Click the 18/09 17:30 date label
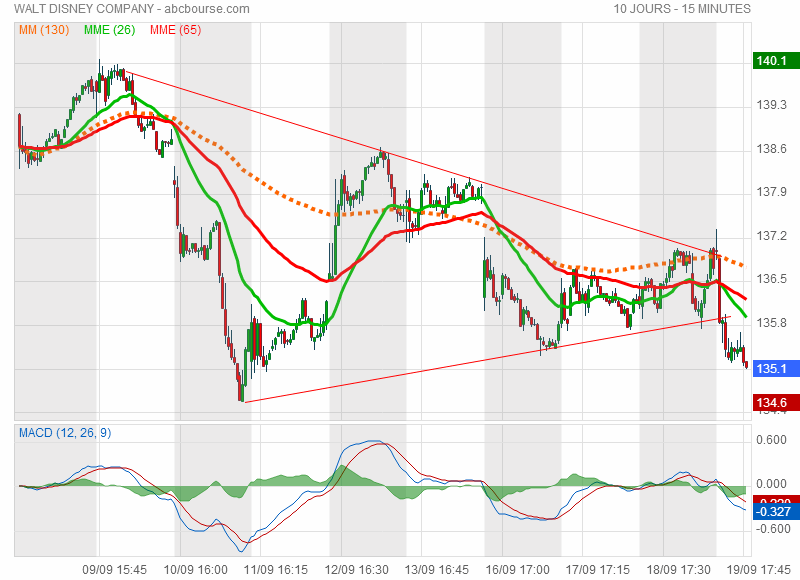The image size is (800, 580). [x=678, y=570]
